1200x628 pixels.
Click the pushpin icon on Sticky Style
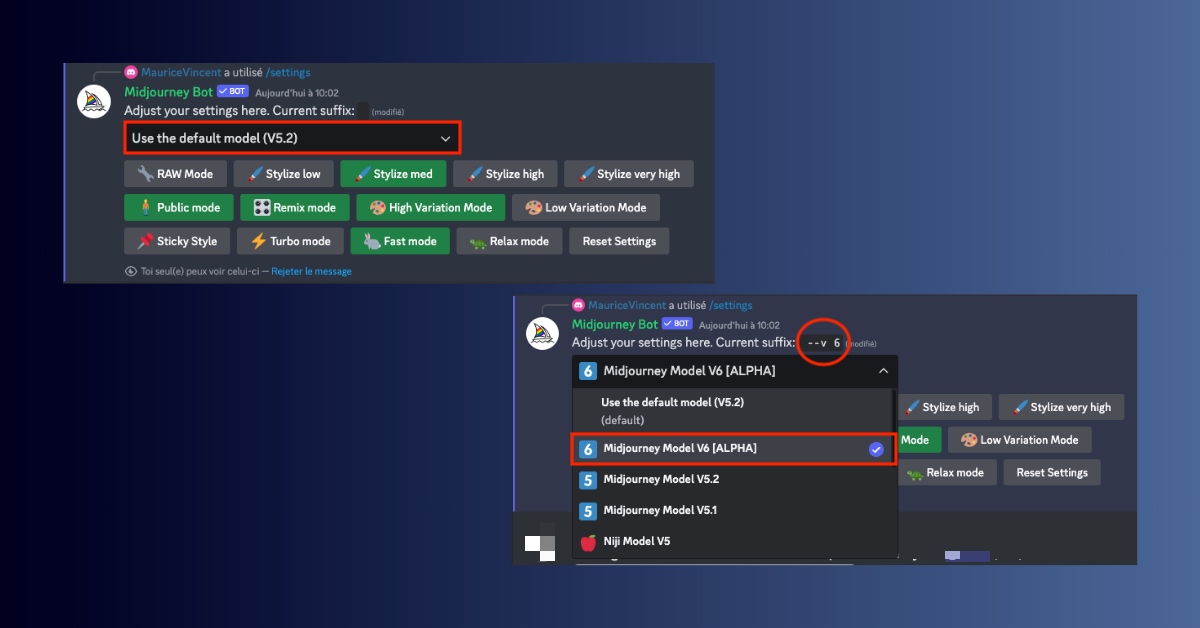pos(144,241)
